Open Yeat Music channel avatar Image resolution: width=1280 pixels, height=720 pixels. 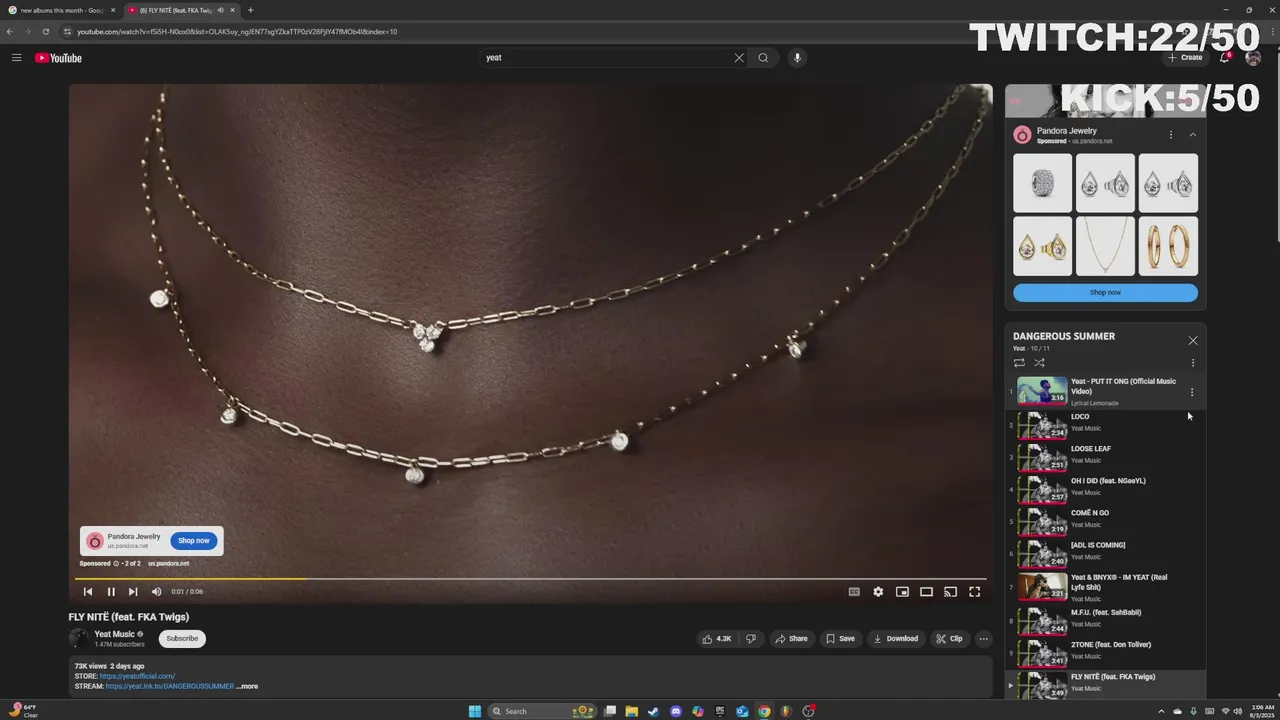click(x=78, y=638)
